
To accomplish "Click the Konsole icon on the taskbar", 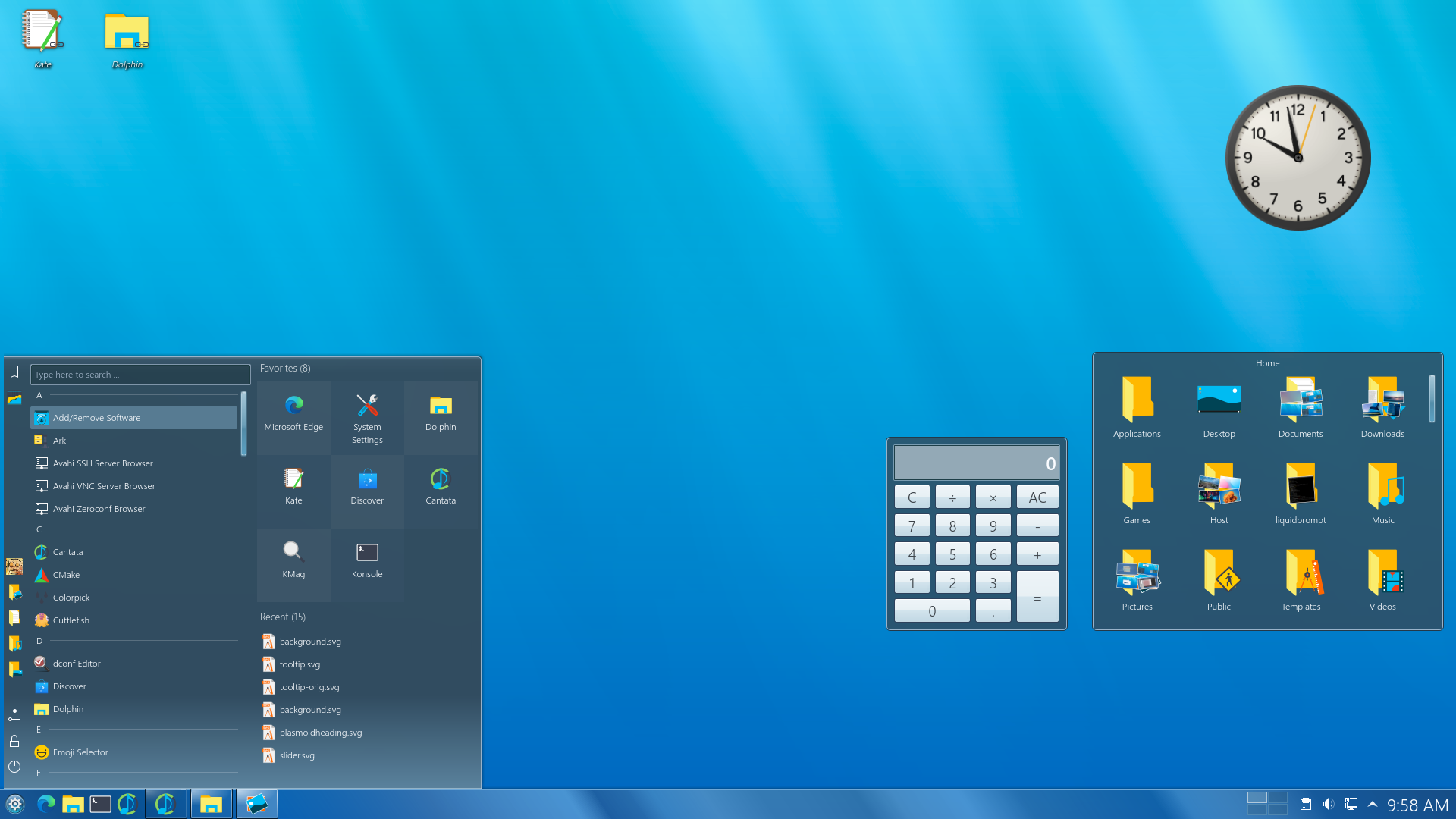I will 100,804.
